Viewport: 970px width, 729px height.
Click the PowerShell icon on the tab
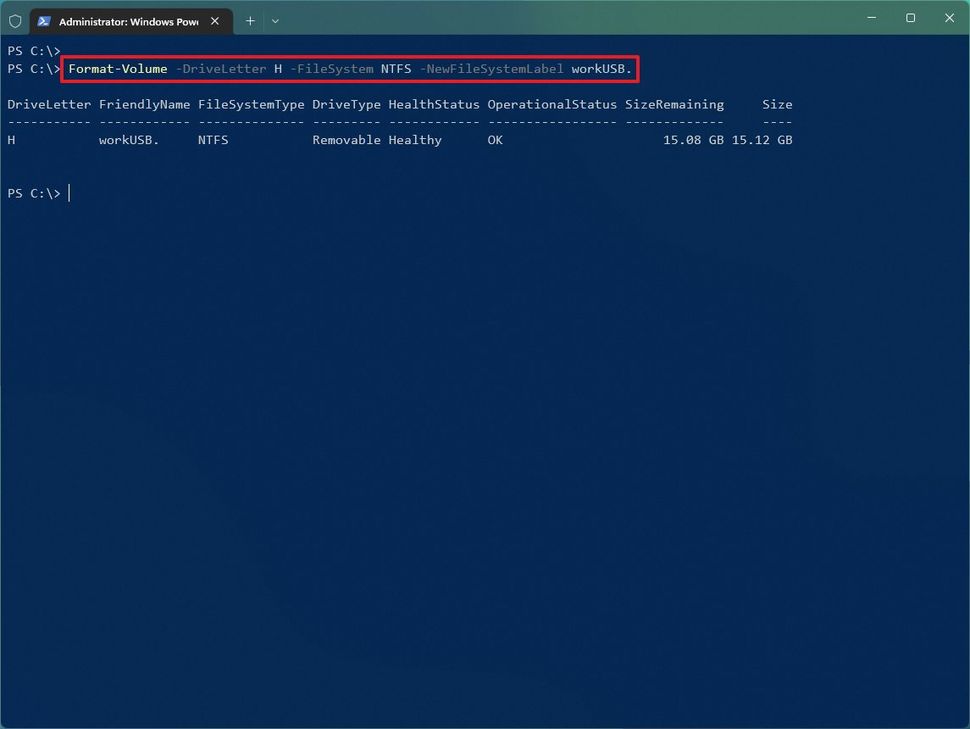(44, 20)
